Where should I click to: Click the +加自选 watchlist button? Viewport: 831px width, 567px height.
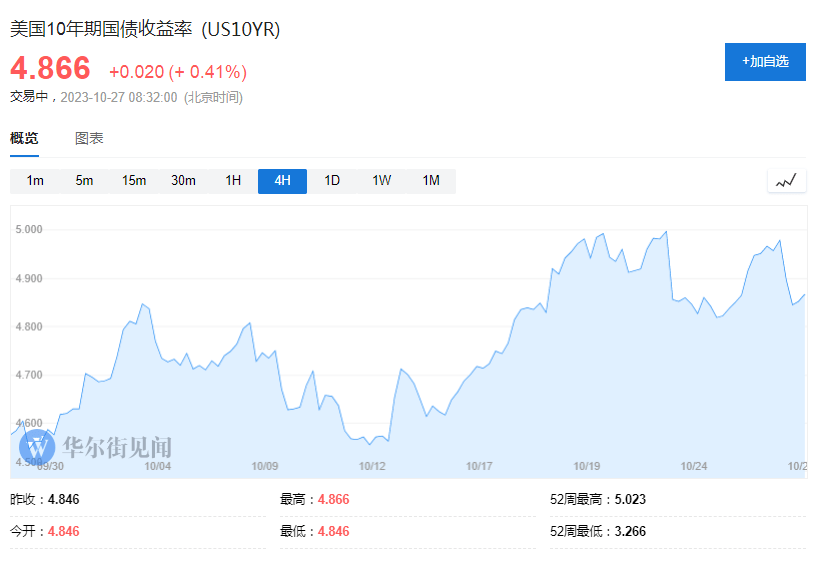(x=765, y=62)
